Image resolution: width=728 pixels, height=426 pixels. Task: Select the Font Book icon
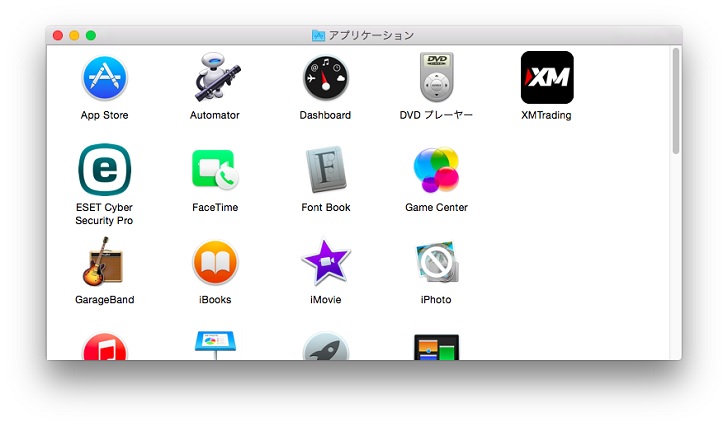[x=326, y=169]
